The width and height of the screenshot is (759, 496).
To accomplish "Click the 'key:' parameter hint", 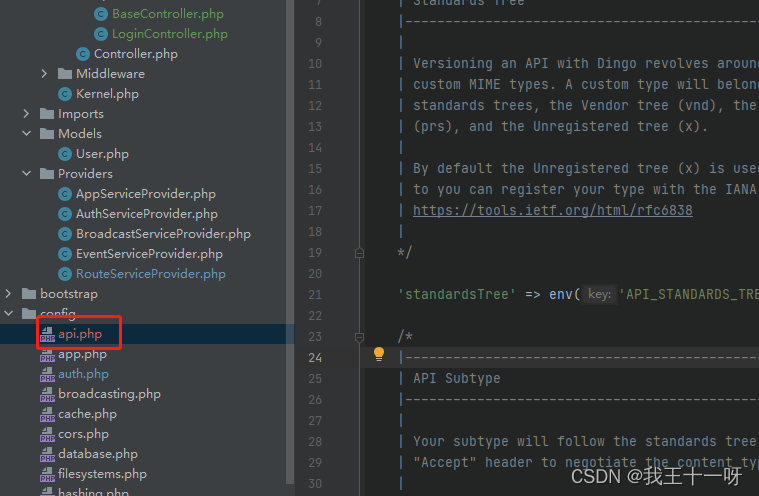I will [x=599, y=294].
